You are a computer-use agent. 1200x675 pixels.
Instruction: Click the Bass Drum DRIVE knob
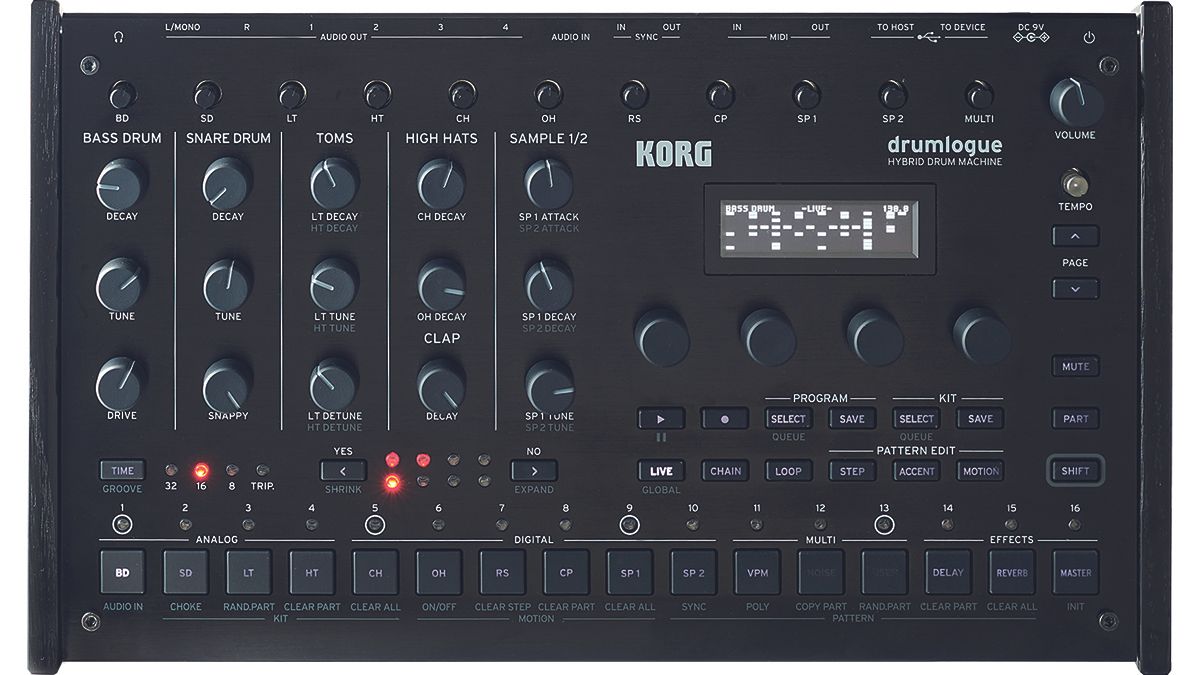pos(121,384)
